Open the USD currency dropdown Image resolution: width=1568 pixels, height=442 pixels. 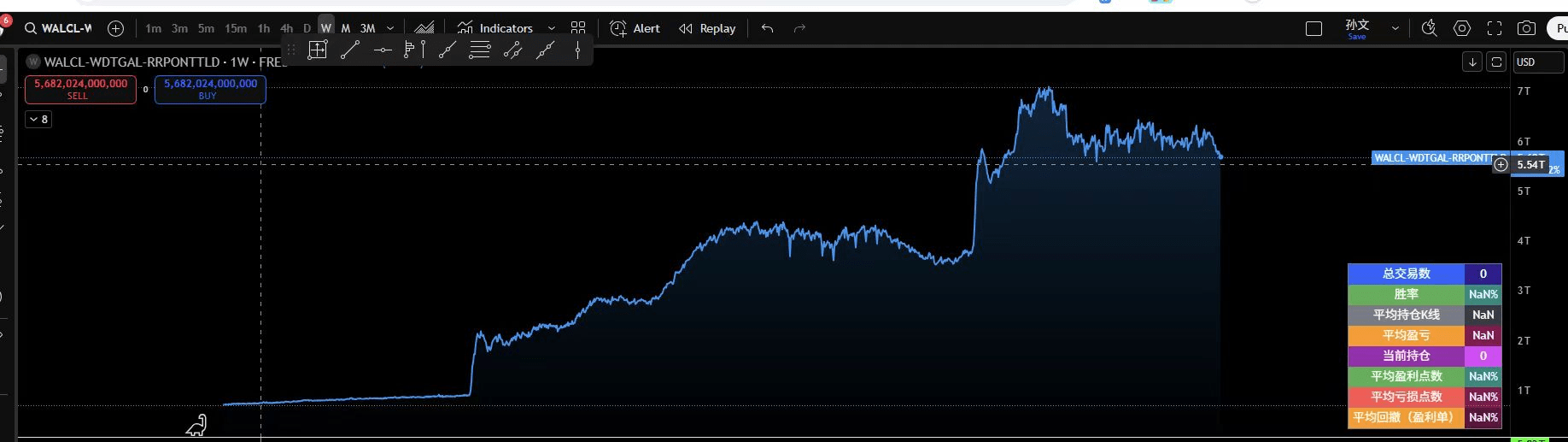pyautogui.click(x=1537, y=62)
